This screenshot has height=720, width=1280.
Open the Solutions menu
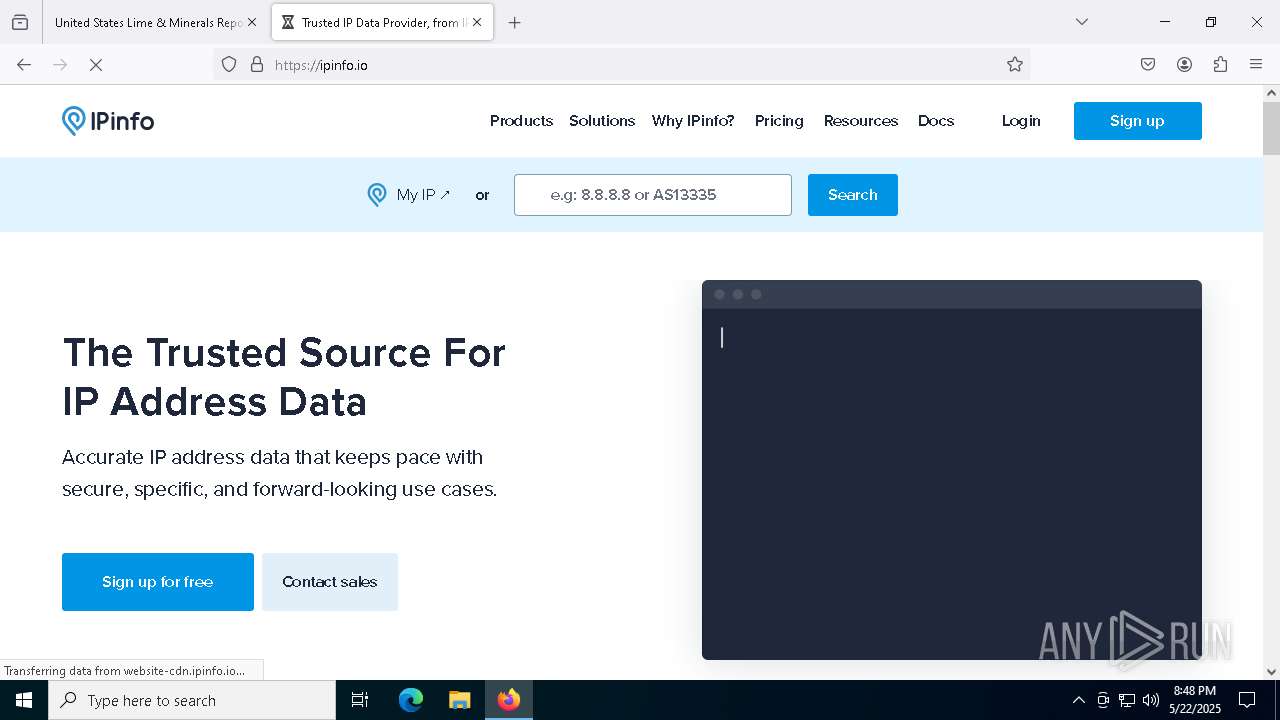point(602,121)
